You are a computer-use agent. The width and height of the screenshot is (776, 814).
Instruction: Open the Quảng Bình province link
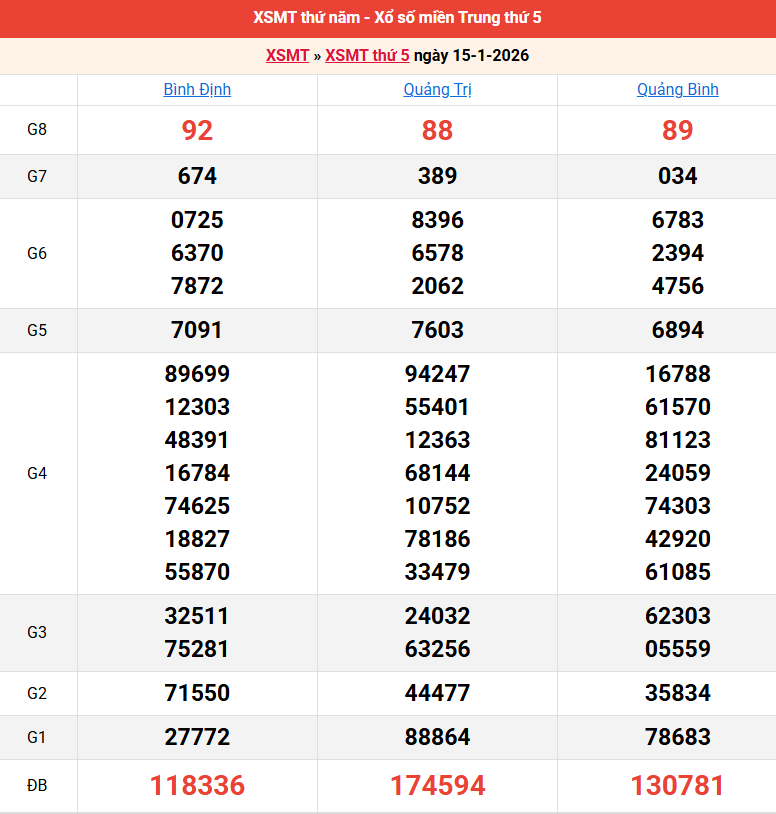677,90
